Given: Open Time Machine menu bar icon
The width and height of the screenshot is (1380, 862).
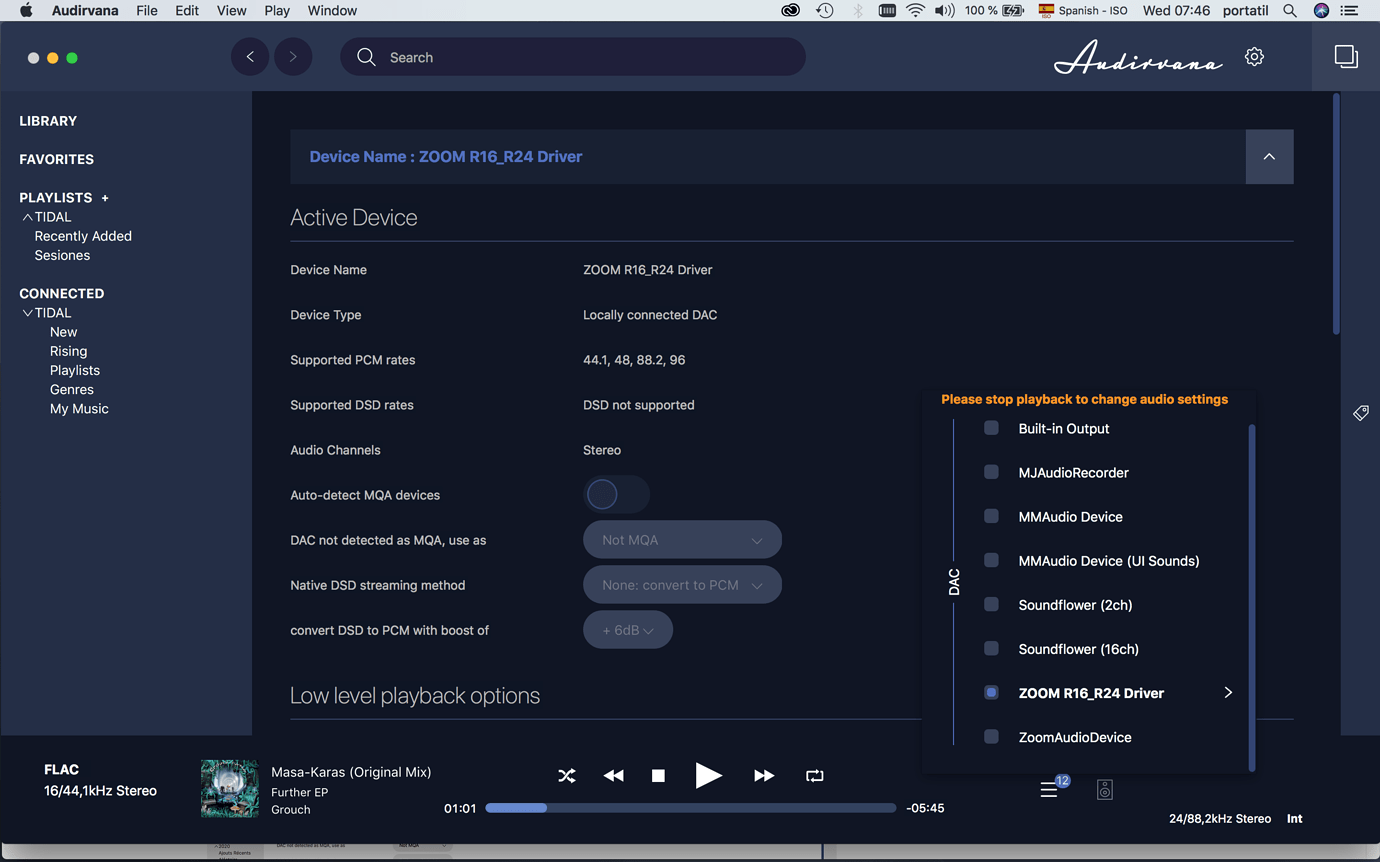Looking at the screenshot, I should 825,11.
